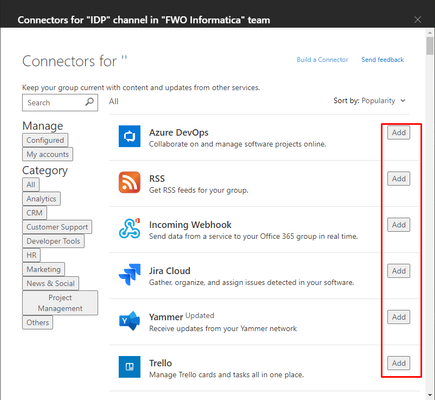Add the Jira Cloud connector
Screen dimensions: 435x400
[399, 271]
